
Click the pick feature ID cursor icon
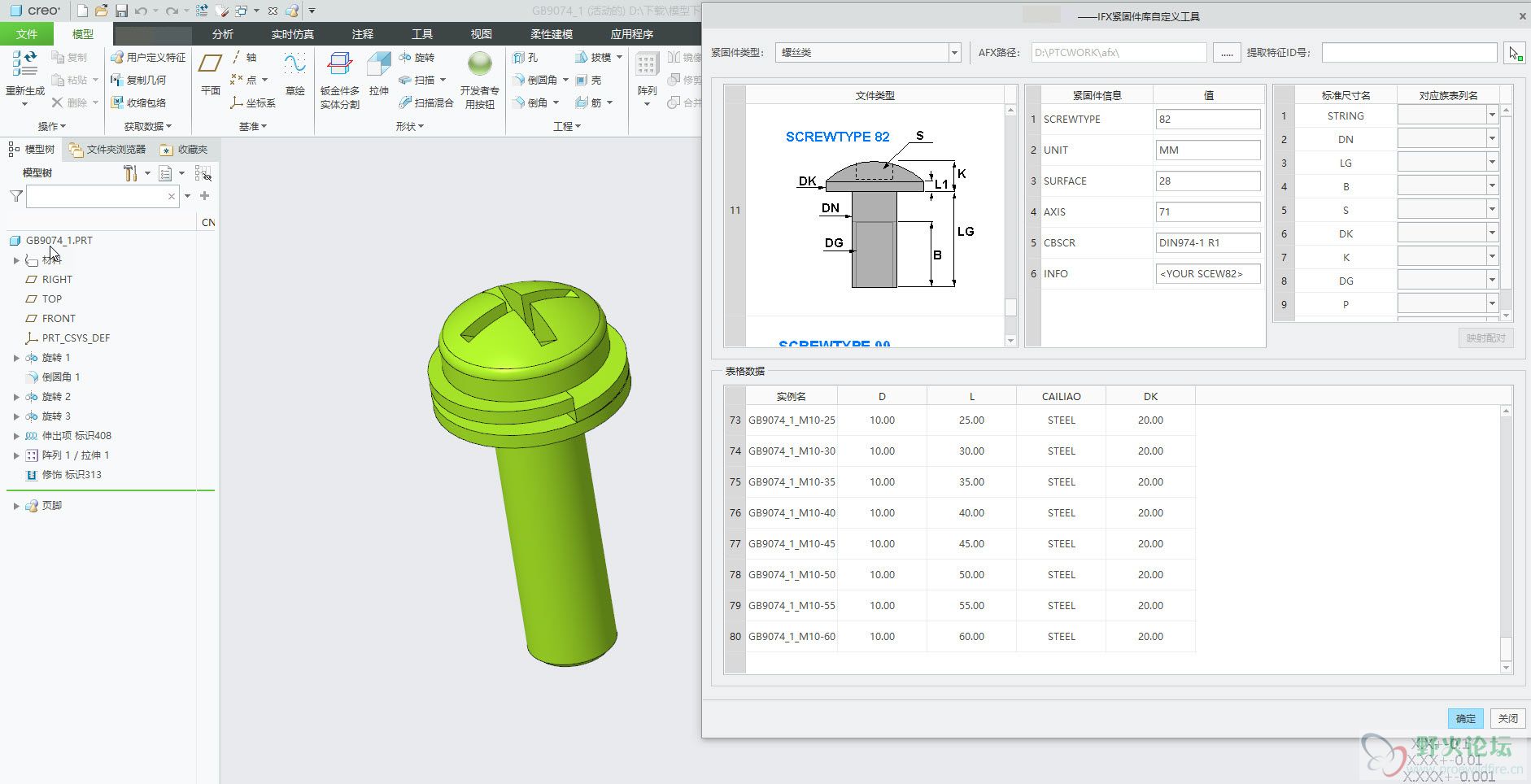coord(1514,53)
